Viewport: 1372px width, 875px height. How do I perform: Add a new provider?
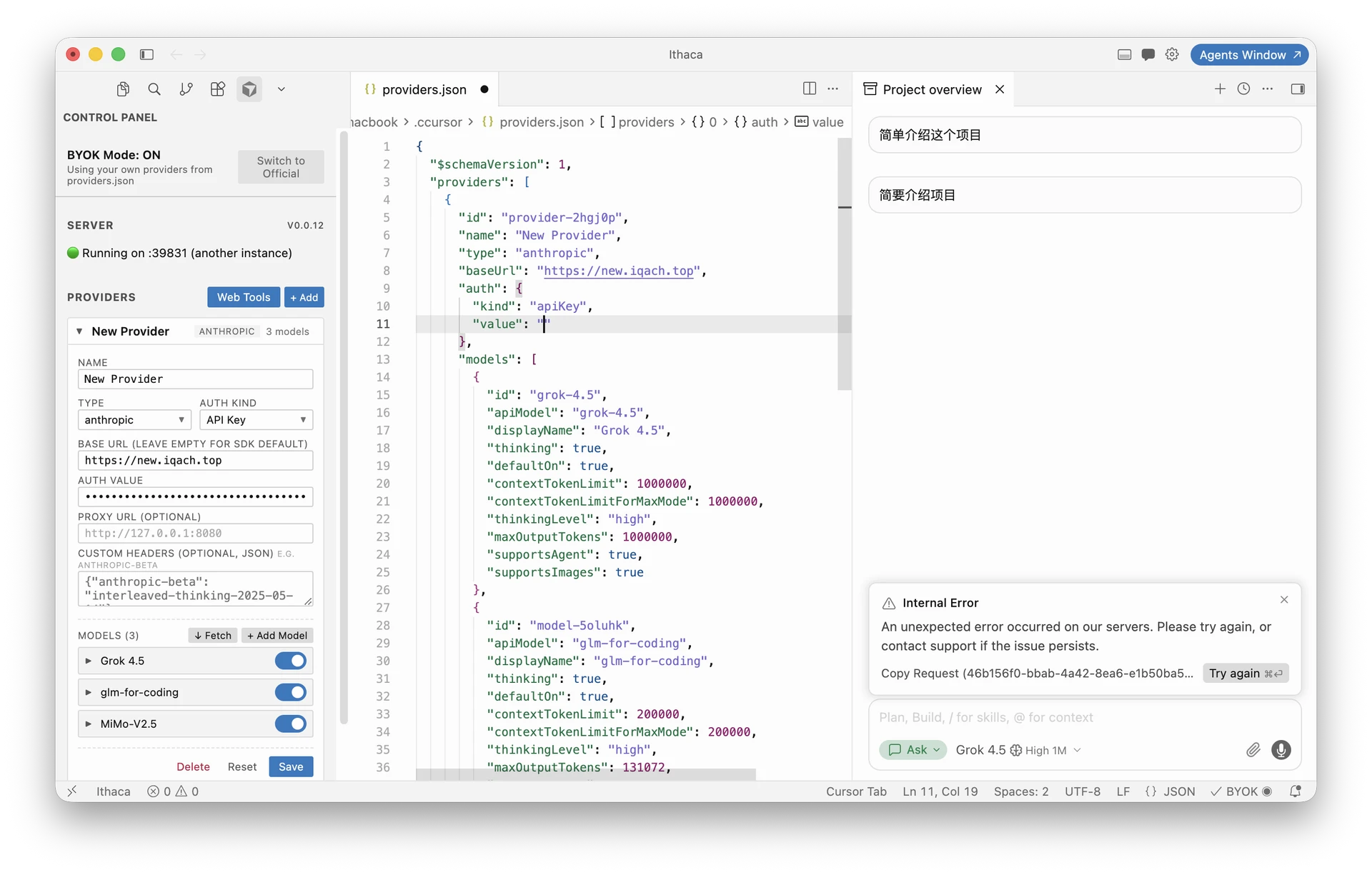click(304, 297)
